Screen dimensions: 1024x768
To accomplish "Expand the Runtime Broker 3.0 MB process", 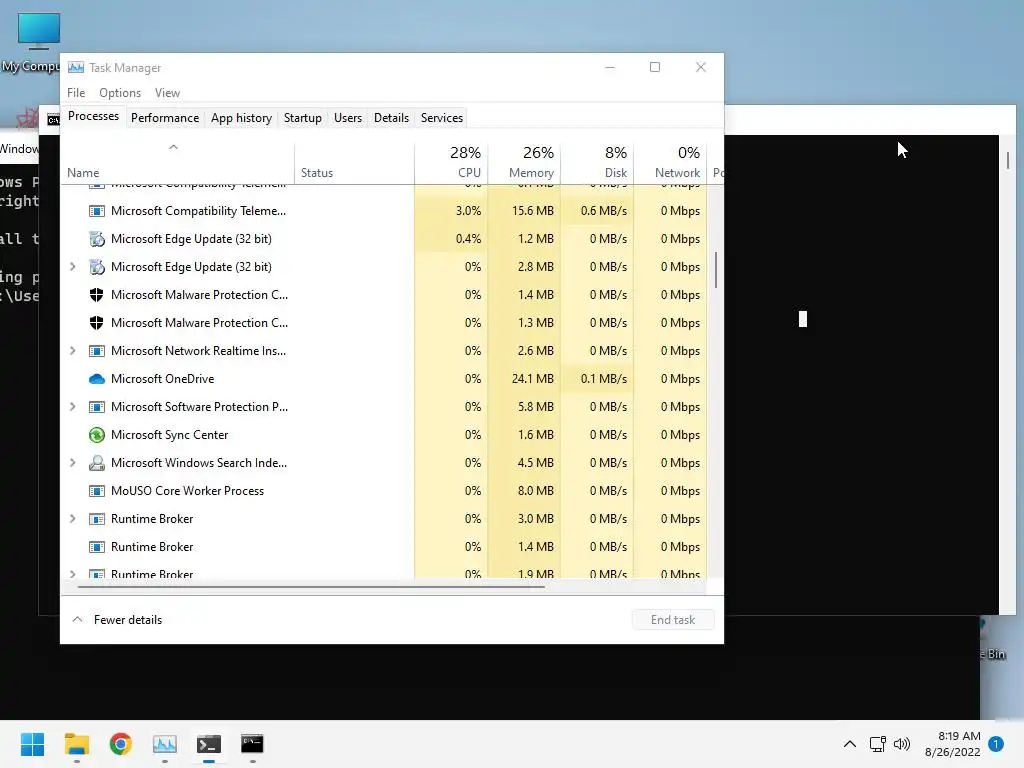I will [72, 519].
